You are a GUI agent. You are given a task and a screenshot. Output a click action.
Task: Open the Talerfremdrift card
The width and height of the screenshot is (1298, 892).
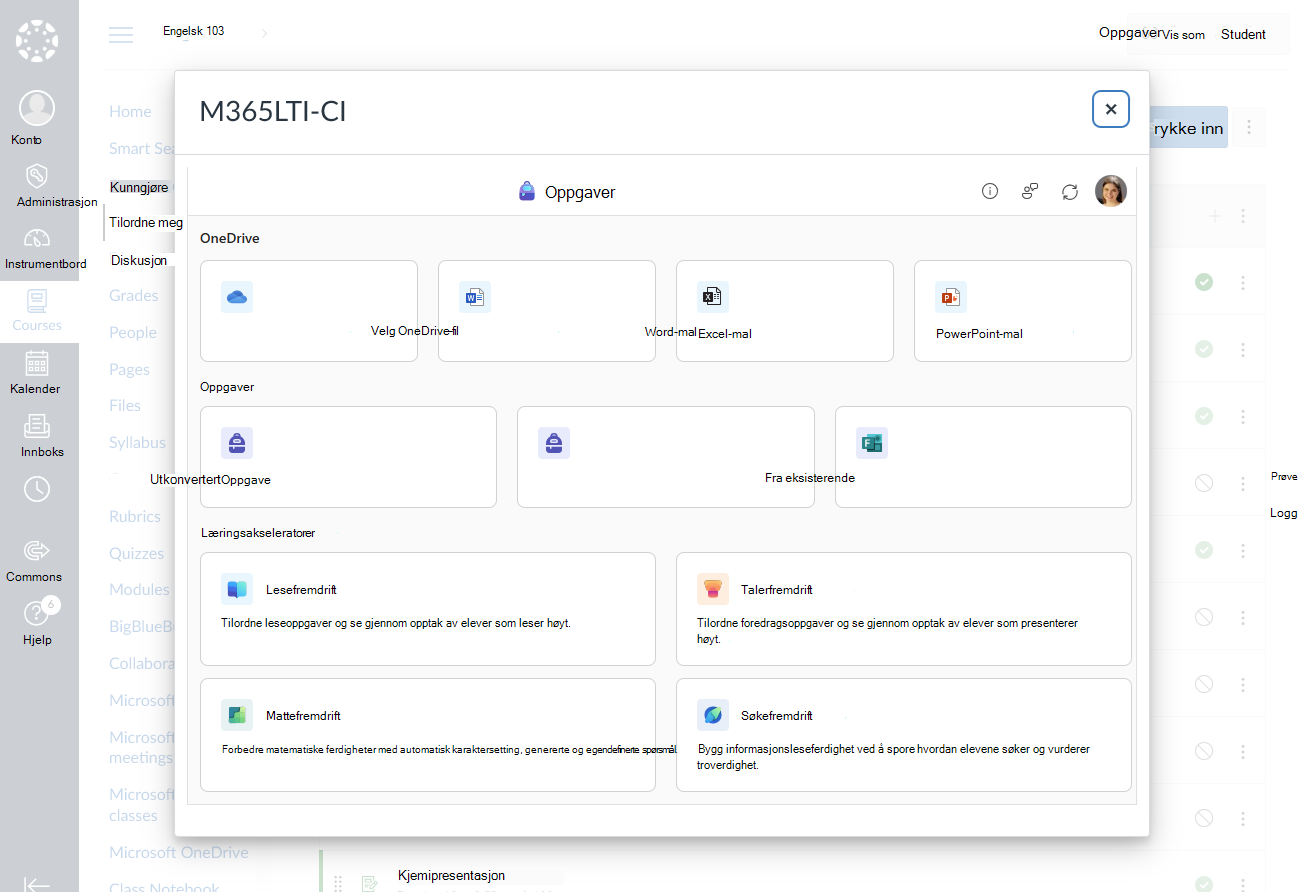[904, 609]
